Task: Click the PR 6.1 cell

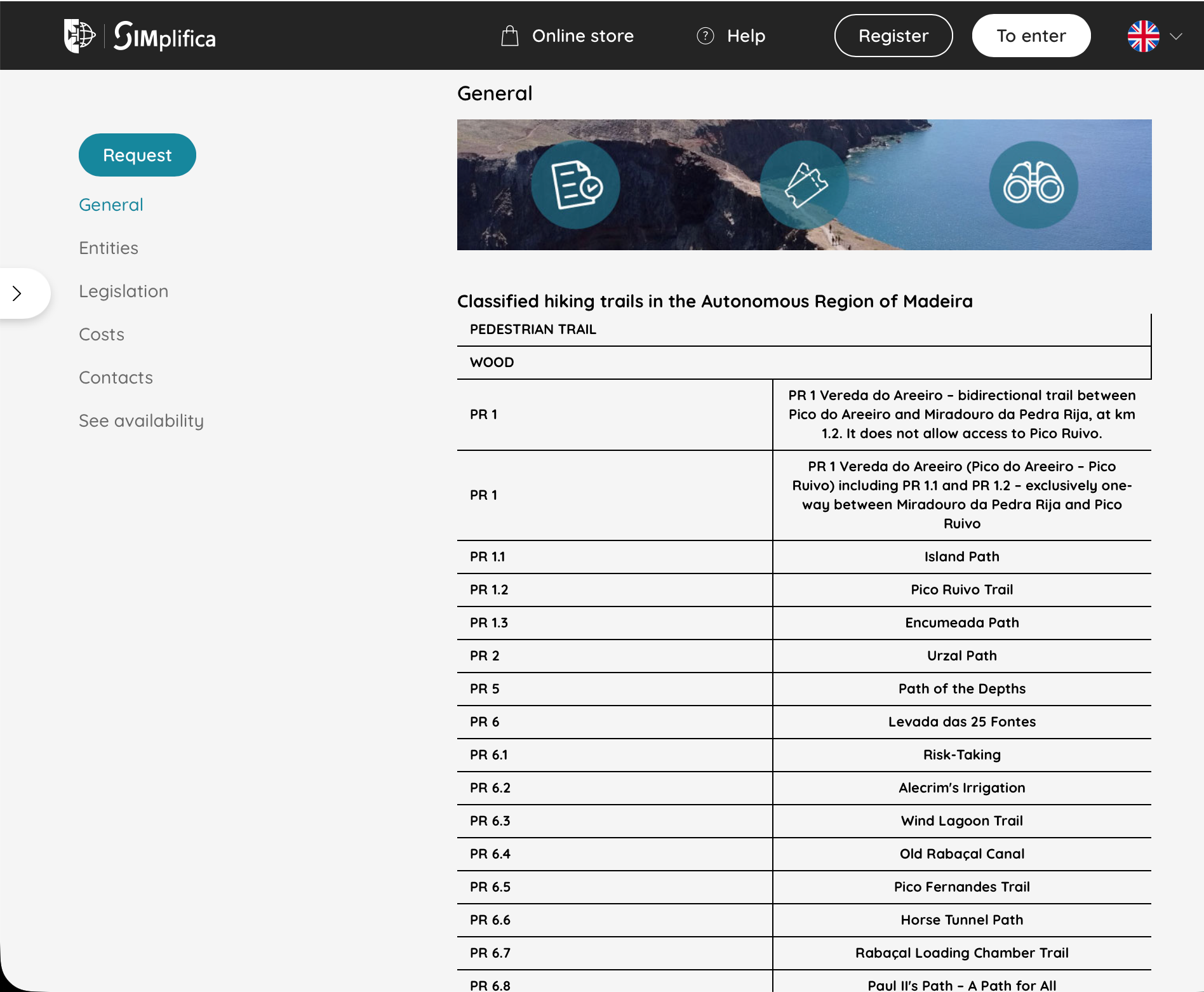Action: tap(615, 755)
